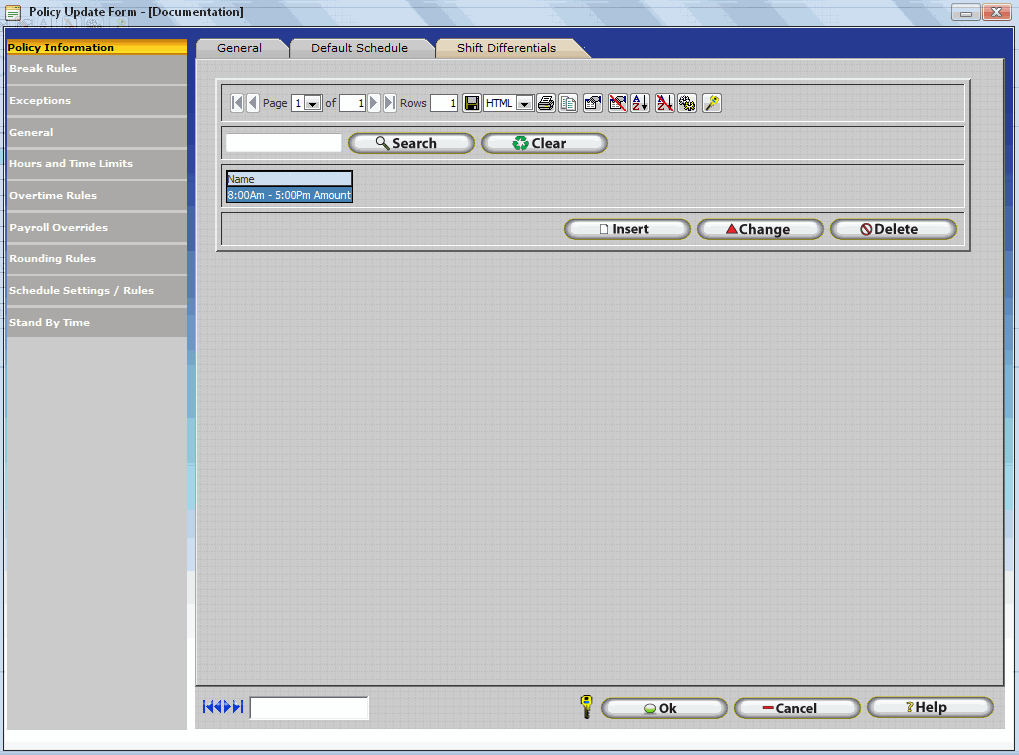
Task: Switch to the Default Schedule tab
Action: click(361, 47)
